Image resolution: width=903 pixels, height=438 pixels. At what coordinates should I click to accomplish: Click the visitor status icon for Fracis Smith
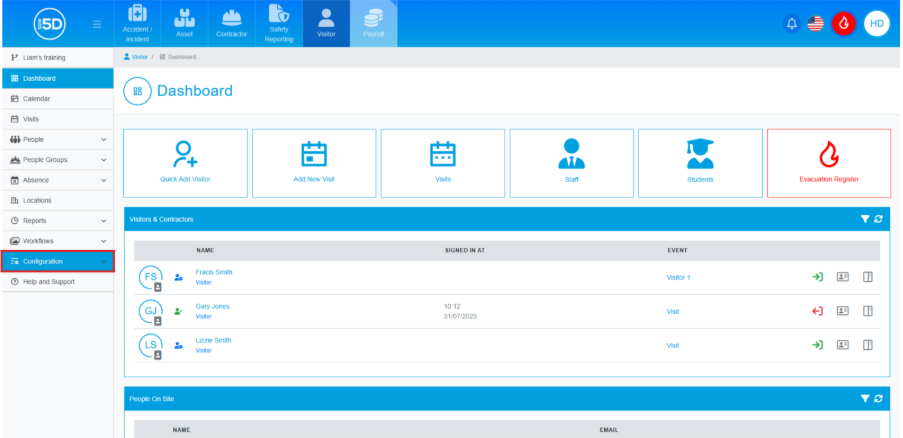[x=179, y=277]
